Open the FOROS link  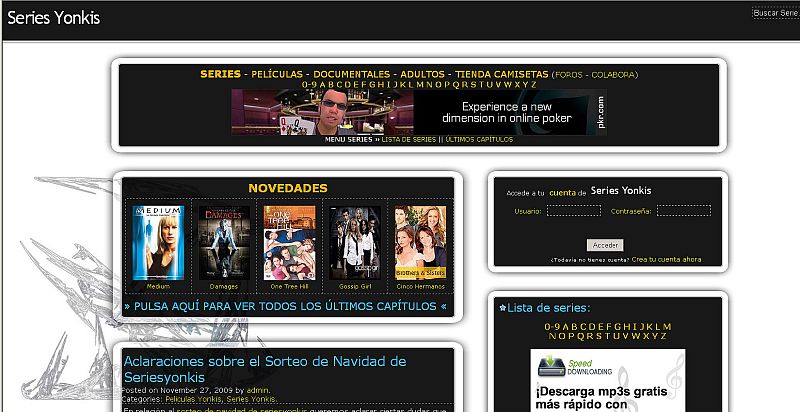click(x=567, y=75)
